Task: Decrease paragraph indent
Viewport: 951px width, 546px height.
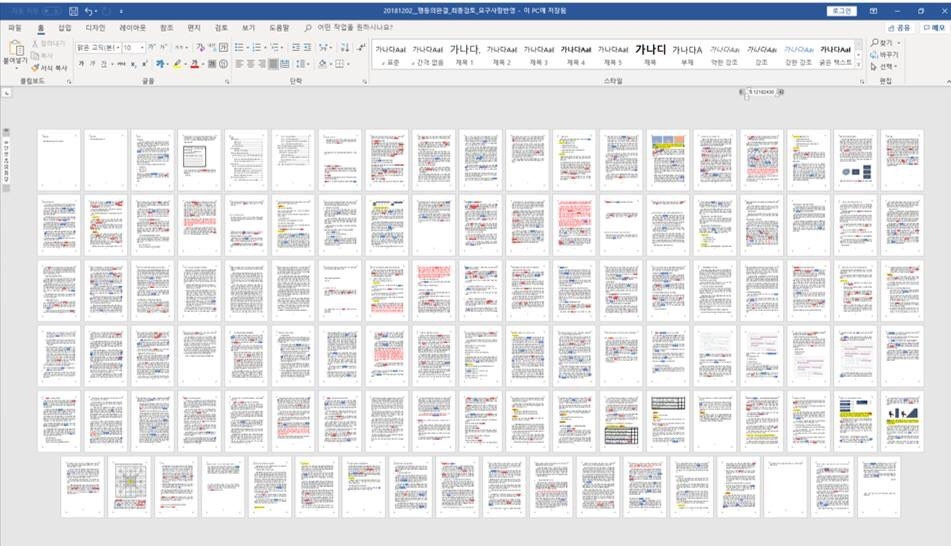Action: (295, 47)
